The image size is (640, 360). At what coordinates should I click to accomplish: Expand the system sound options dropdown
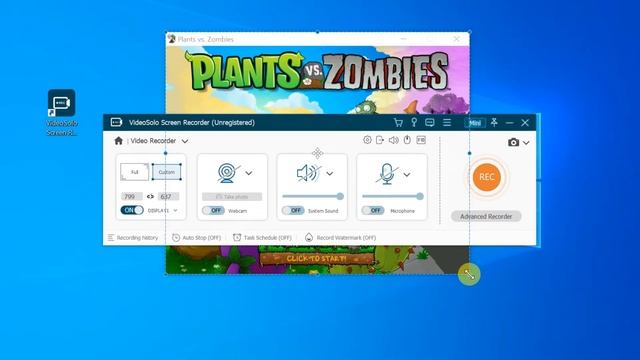point(330,173)
